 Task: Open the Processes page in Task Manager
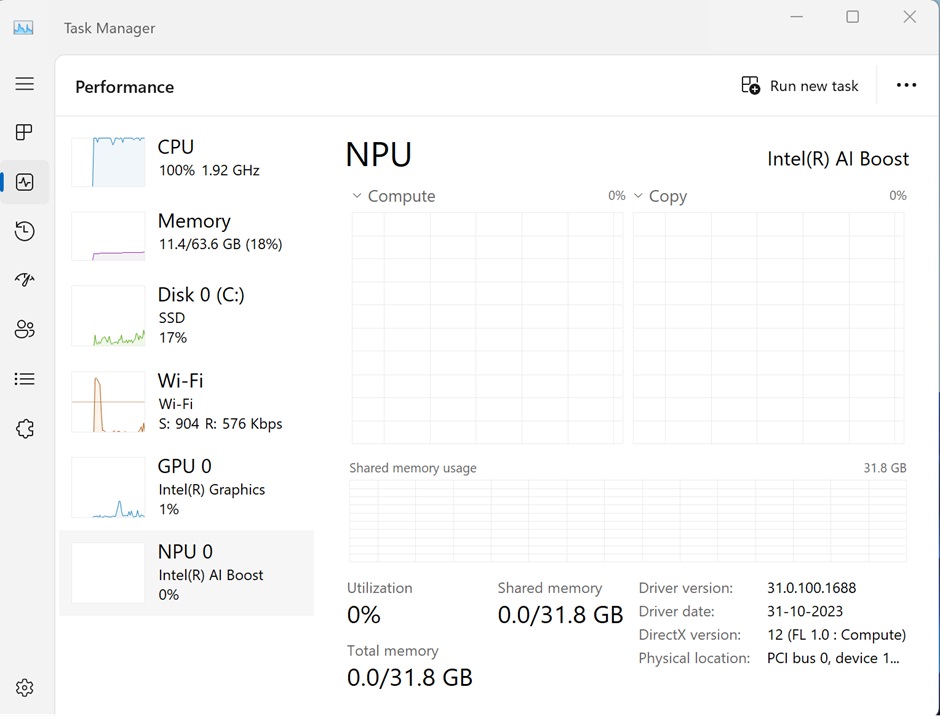pos(25,132)
